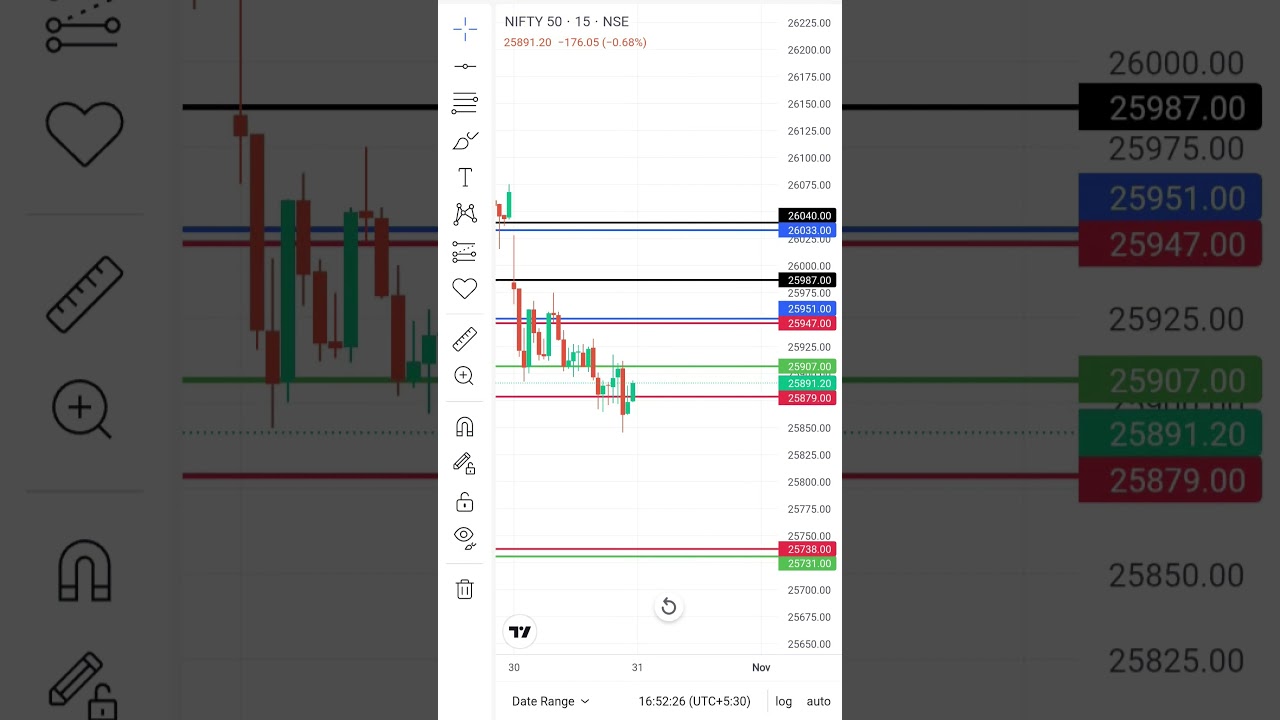
Task: Toggle lock all drawings
Action: pos(465,501)
